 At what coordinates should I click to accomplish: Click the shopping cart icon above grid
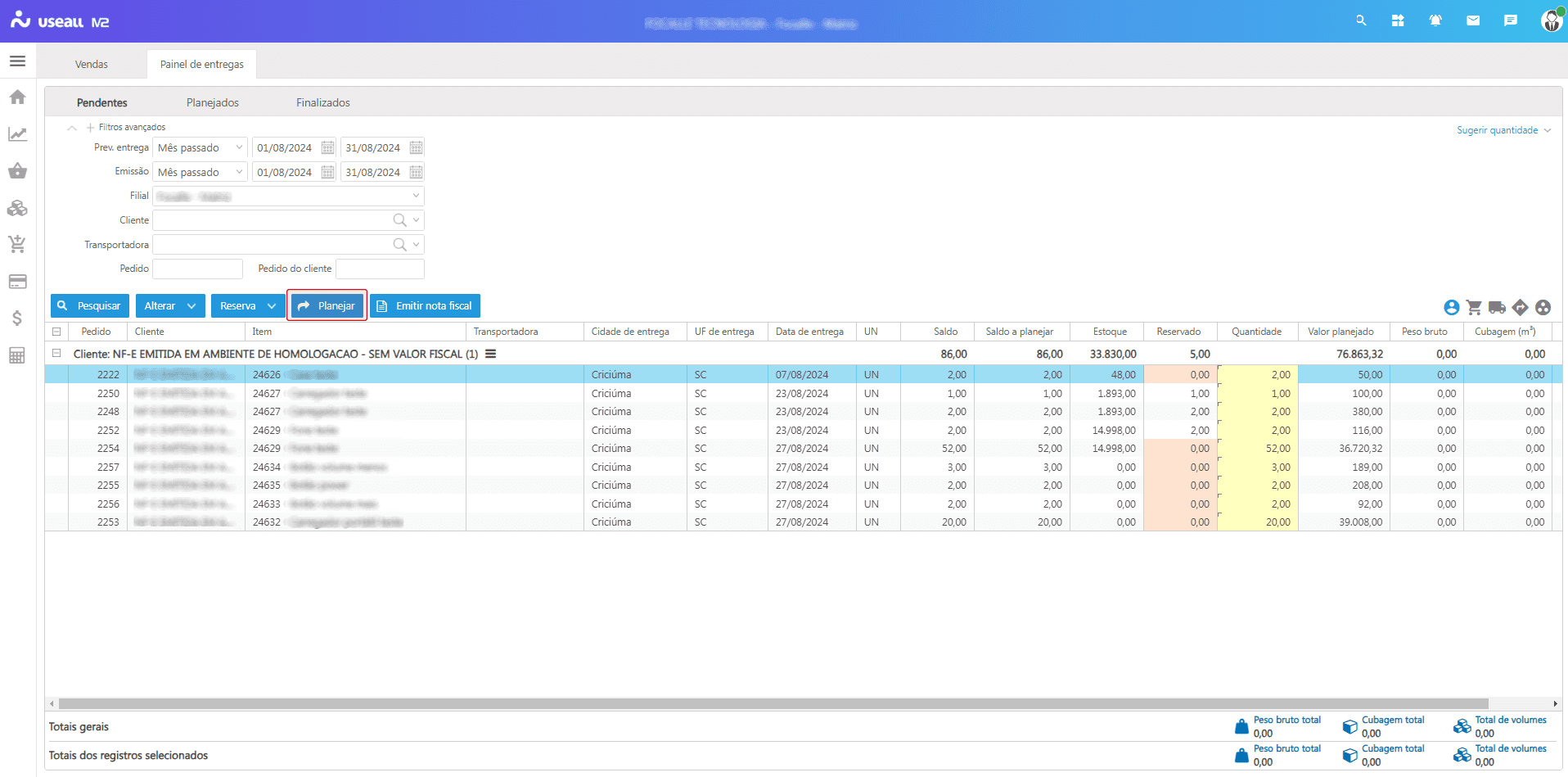pyautogui.click(x=1474, y=307)
